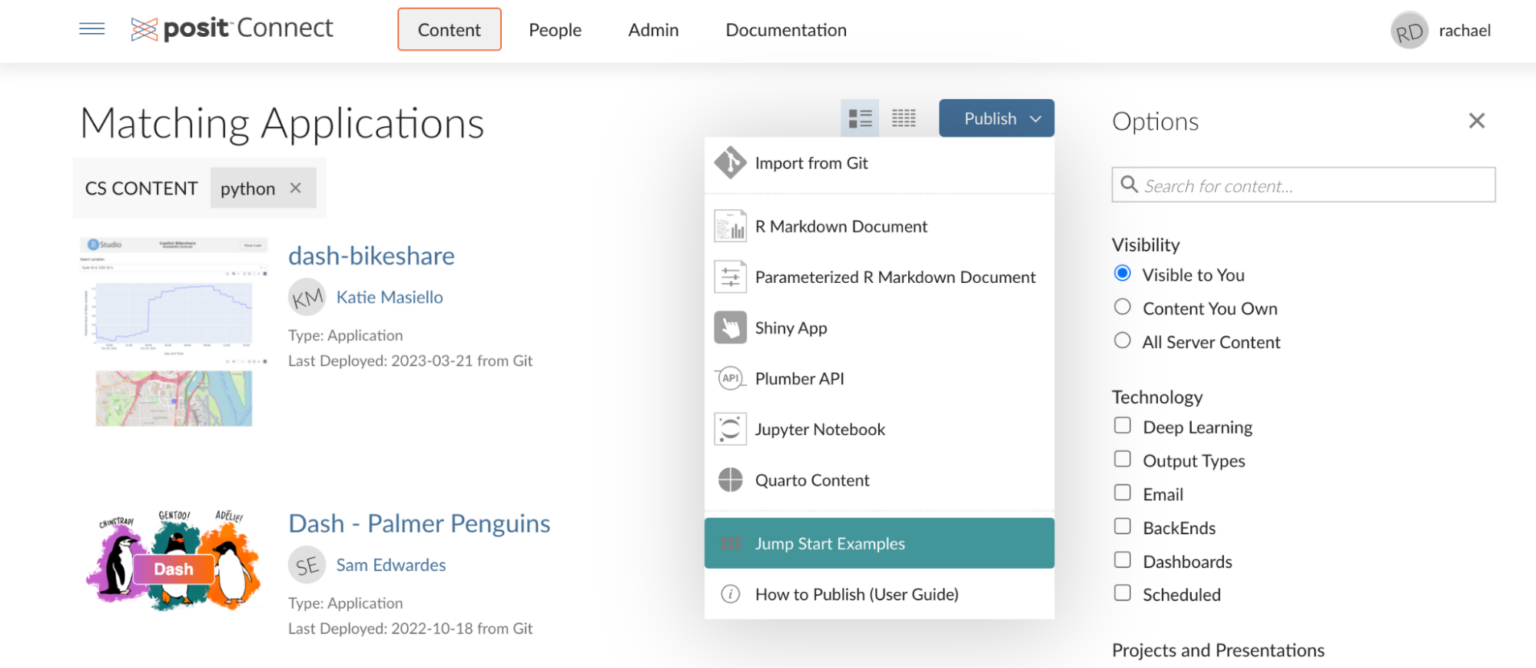Open the Dash Palmer Penguins thumbnail
Viewport: 1536px width, 668px height.
pos(173,559)
